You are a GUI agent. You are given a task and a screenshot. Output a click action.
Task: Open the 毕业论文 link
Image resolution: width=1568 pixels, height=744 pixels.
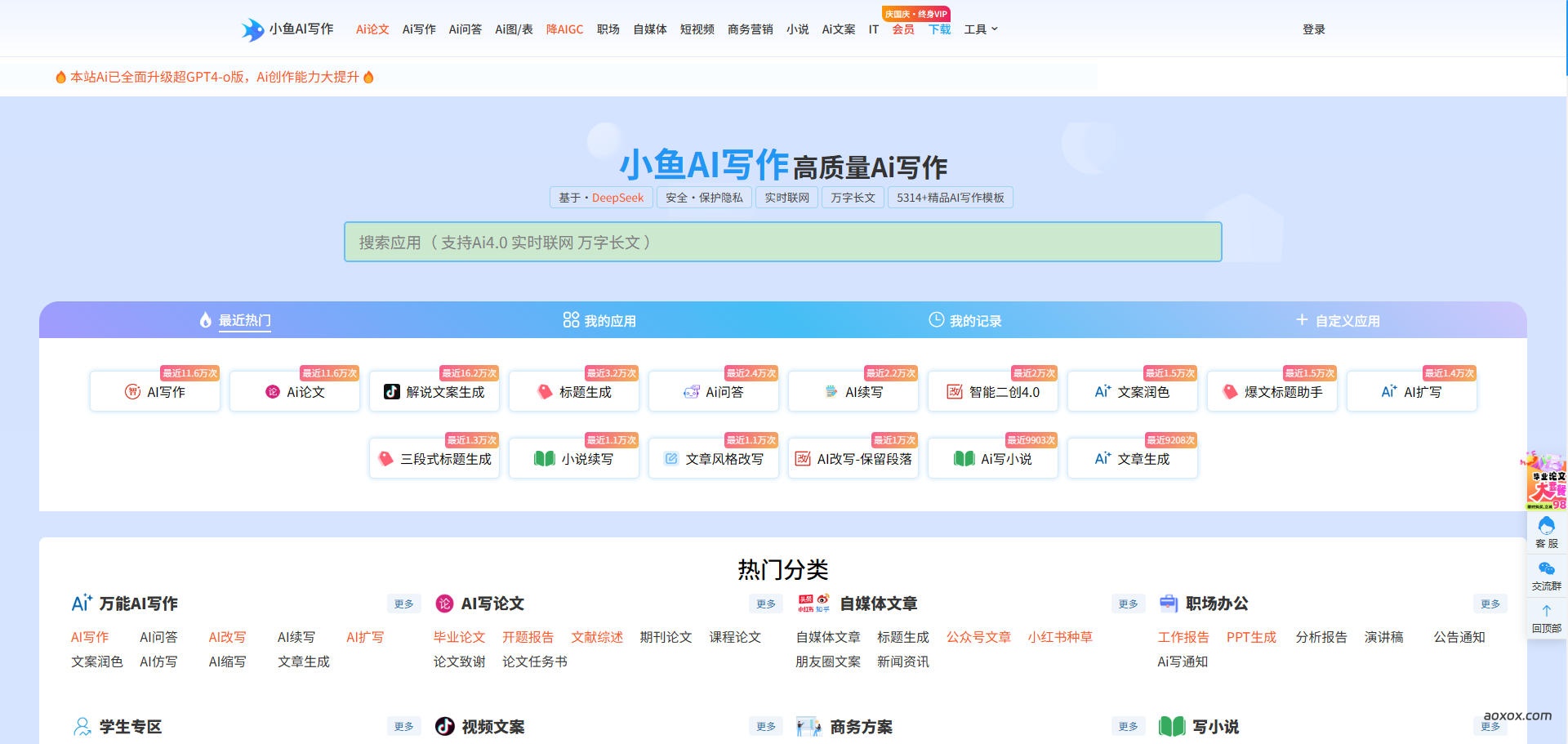459,637
